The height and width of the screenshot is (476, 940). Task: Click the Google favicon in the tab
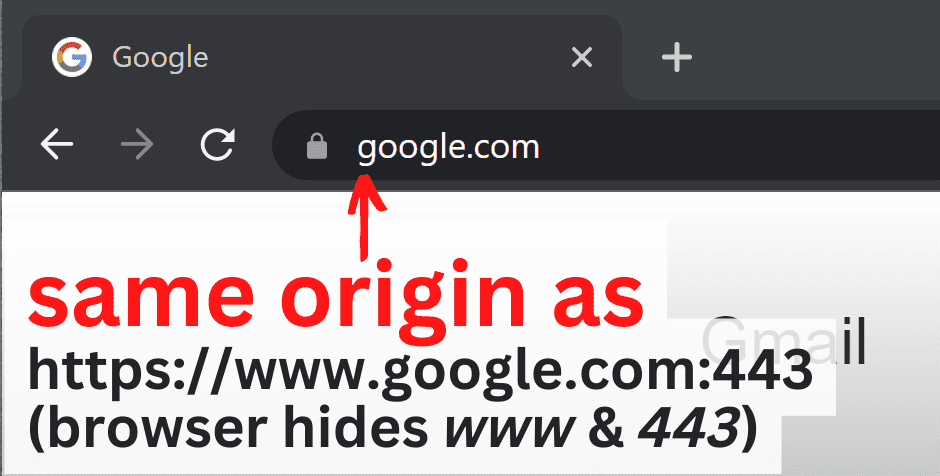pyautogui.click(x=72, y=58)
